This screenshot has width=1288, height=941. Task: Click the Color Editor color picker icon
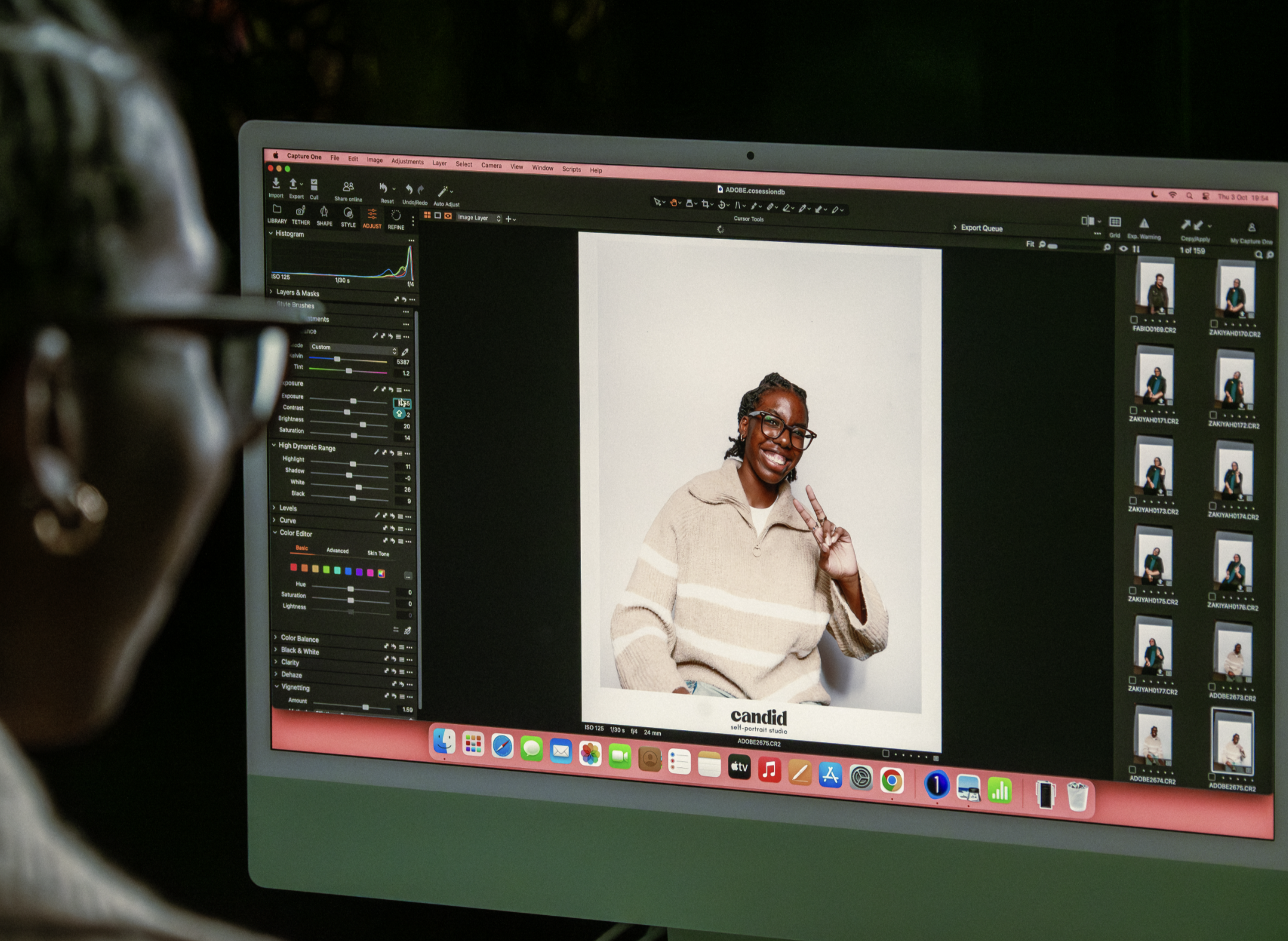[x=407, y=631]
